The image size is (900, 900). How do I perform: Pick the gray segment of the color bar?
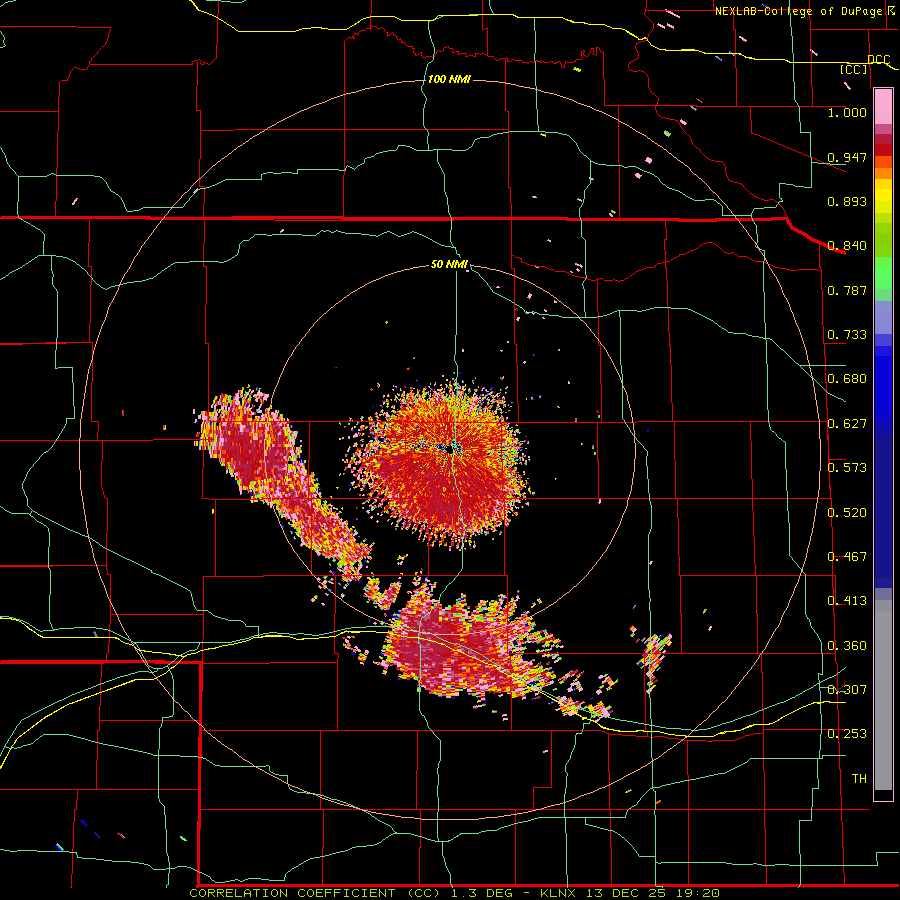883,695
